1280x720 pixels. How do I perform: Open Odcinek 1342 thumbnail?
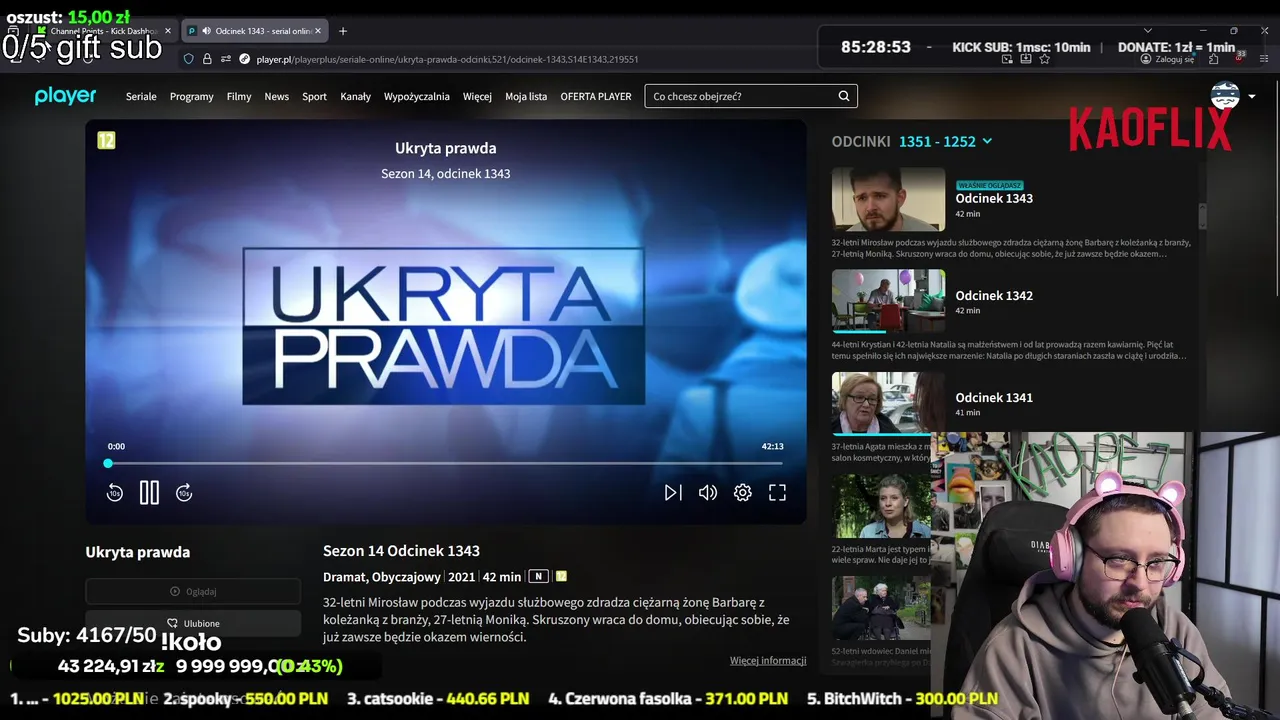coord(888,300)
